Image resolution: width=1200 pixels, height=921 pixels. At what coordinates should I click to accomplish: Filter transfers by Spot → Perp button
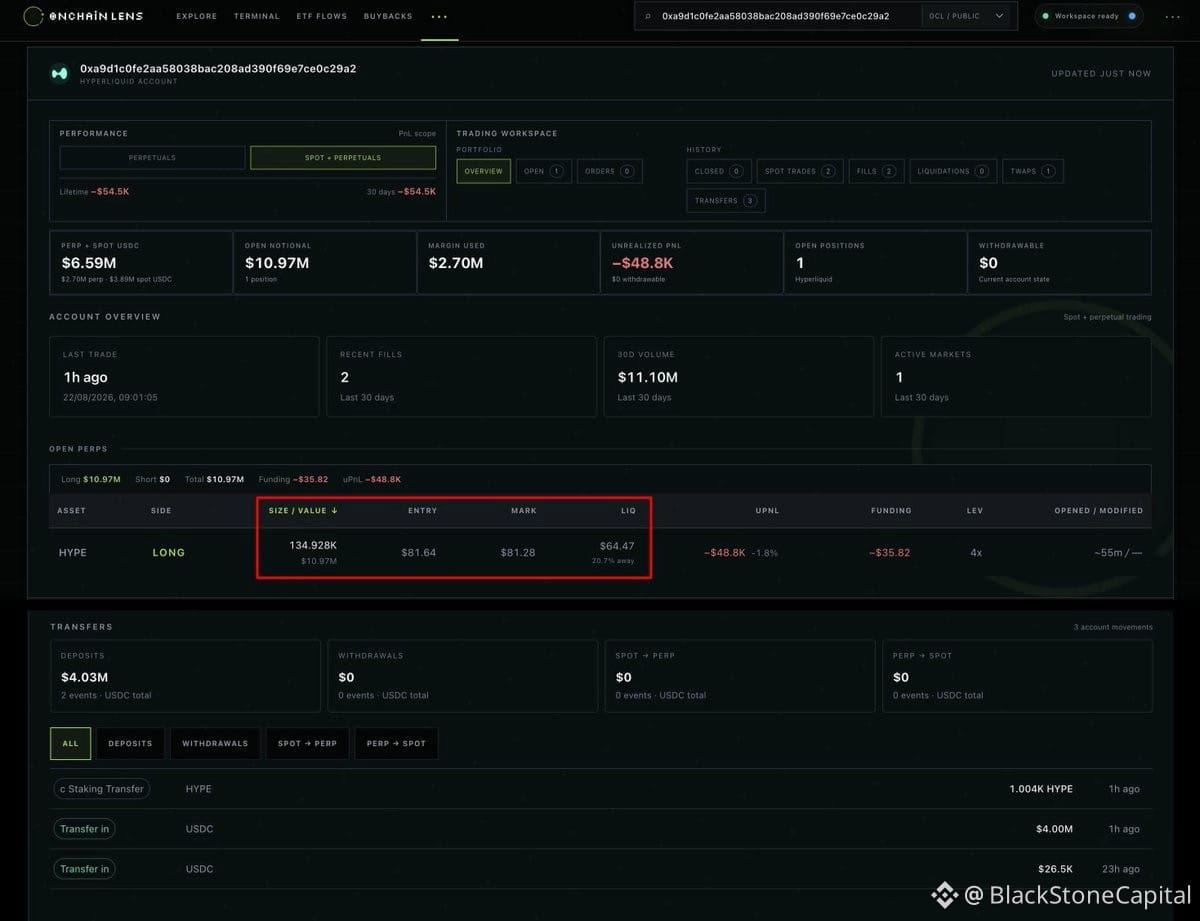click(308, 743)
